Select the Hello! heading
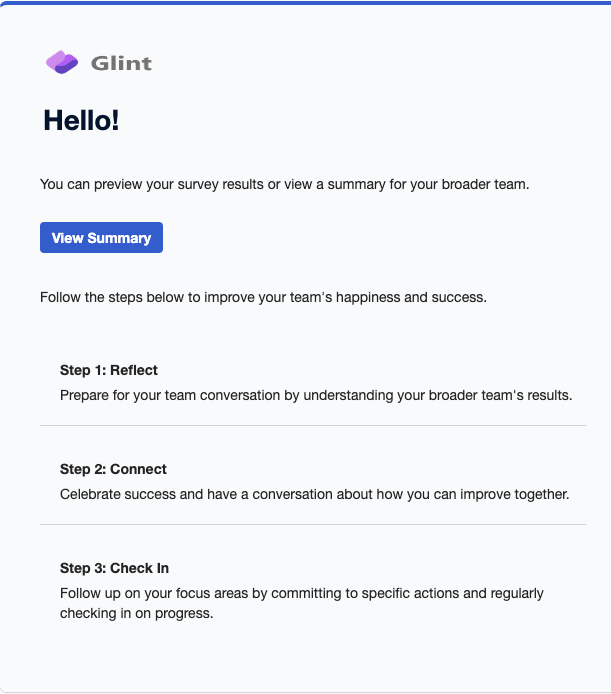This screenshot has width=611, height=694. (81, 120)
